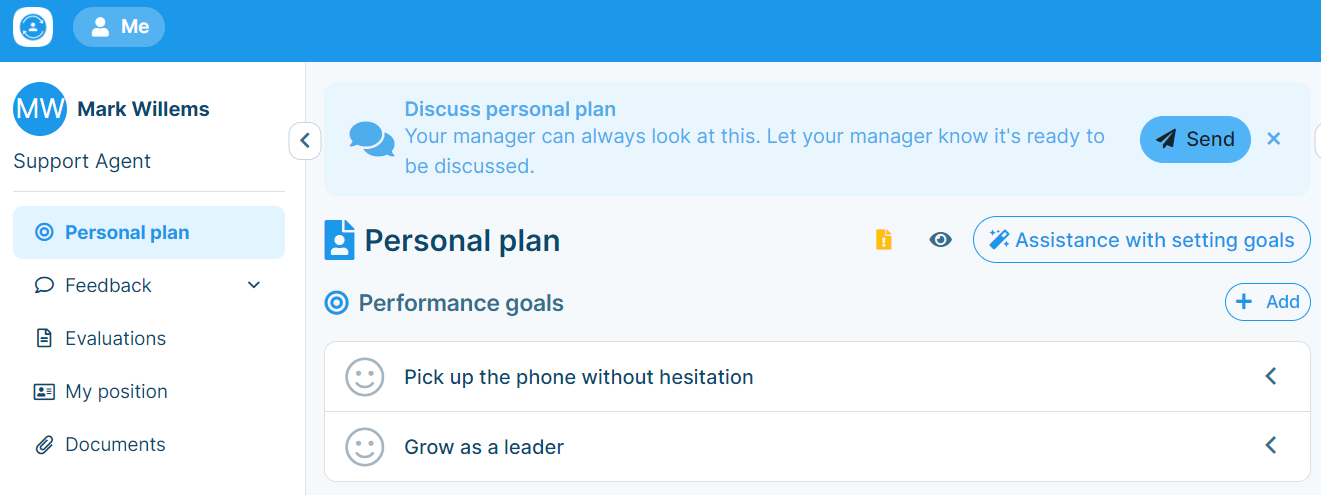Click the MW avatar of Mark Willems
This screenshot has height=495, width=1321.
pos(40,109)
